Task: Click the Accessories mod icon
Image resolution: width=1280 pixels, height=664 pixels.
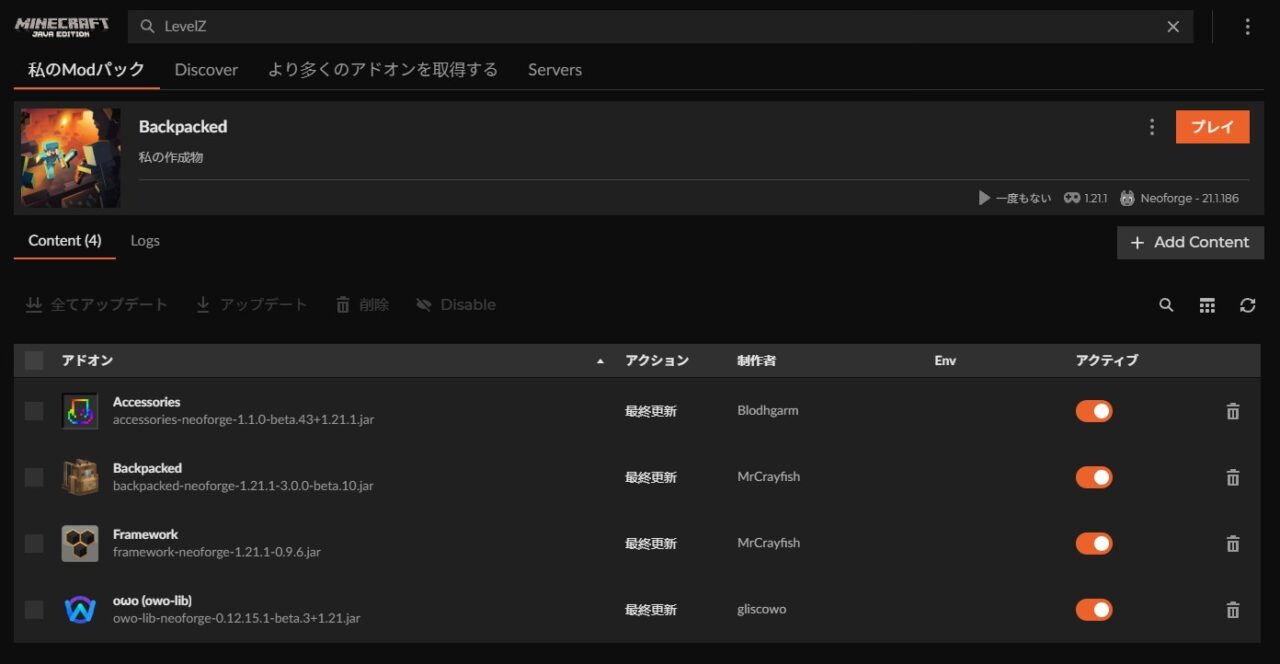Action: coord(80,411)
